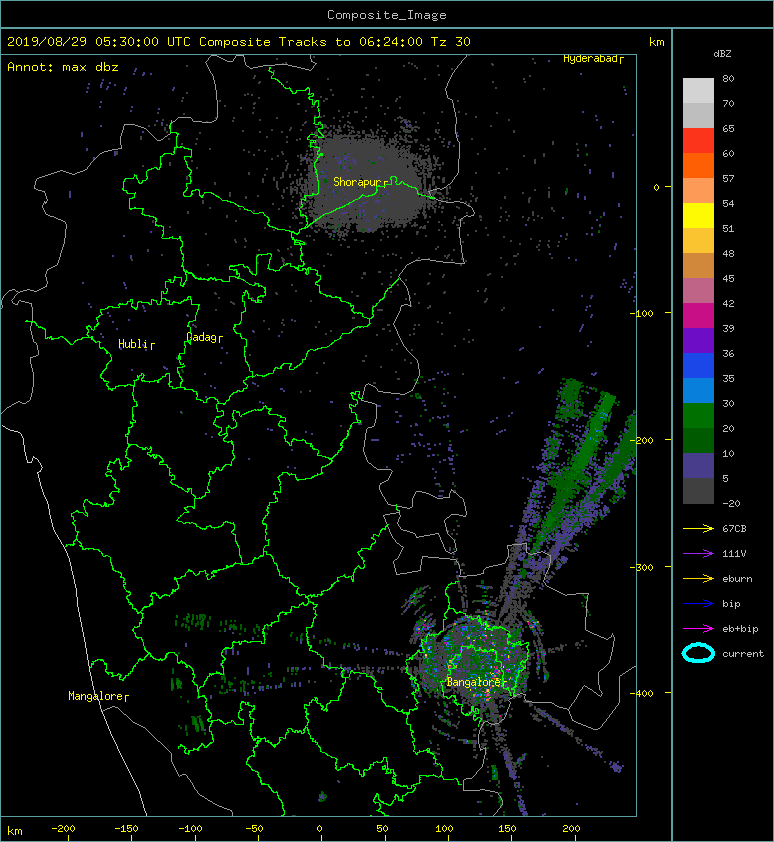Click the 60 dBZ dark orange swatch
The height and width of the screenshot is (842, 774).
[x=698, y=165]
